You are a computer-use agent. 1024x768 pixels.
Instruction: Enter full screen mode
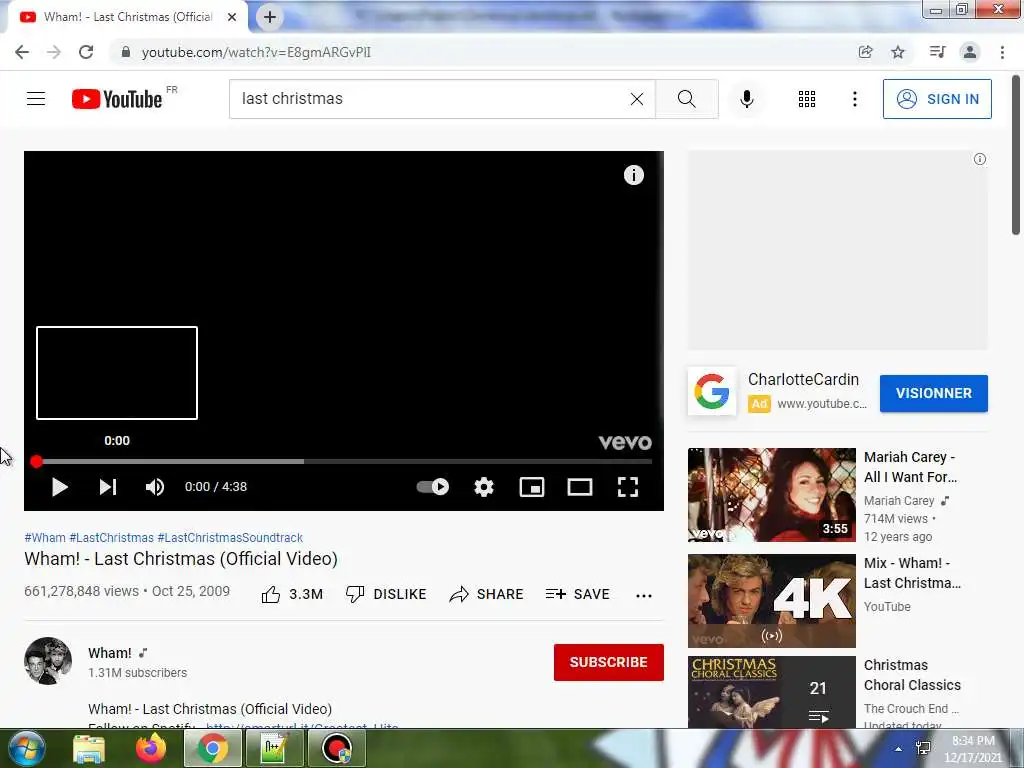[x=628, y=487]
